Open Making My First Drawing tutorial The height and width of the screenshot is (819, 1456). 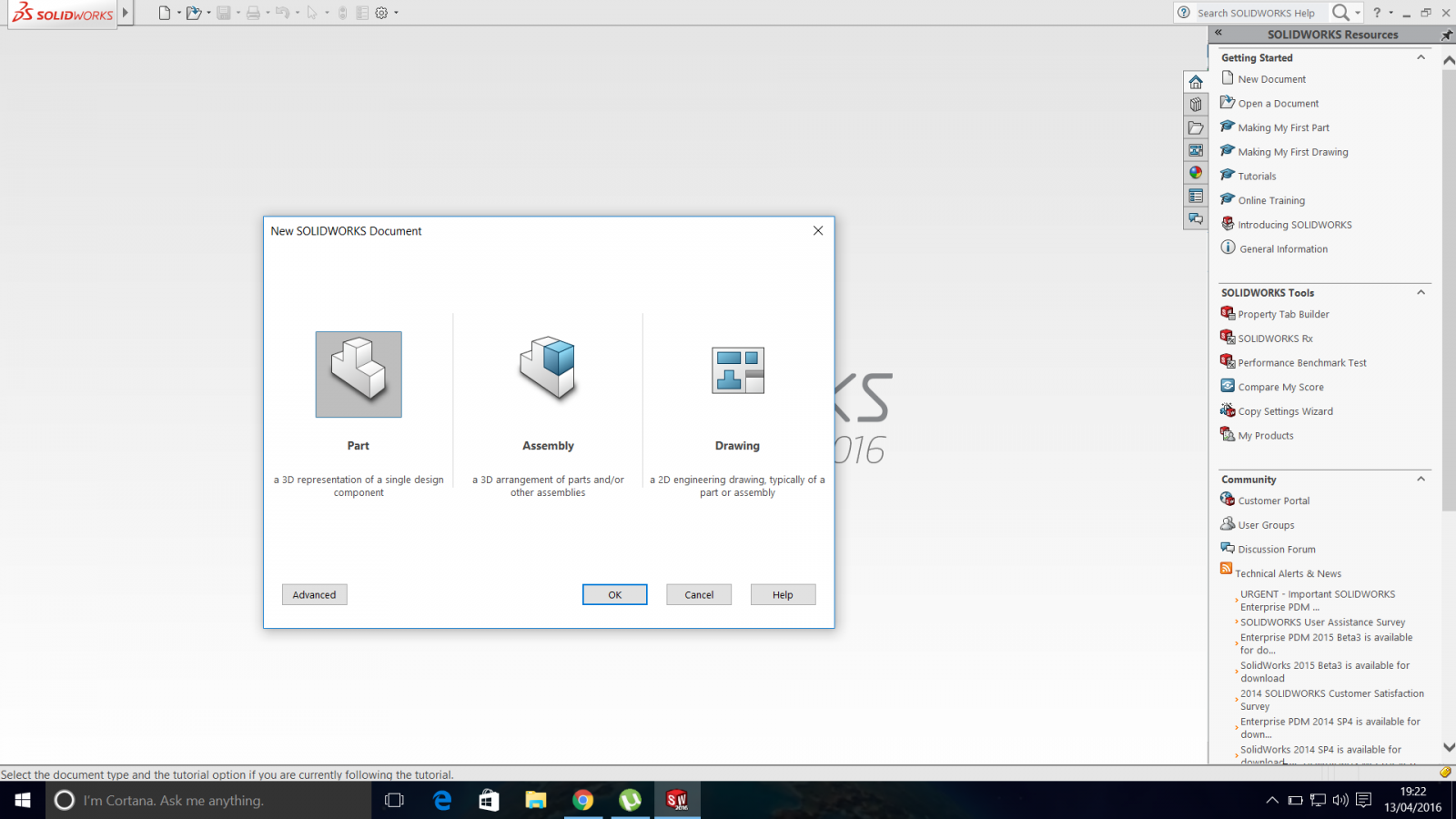coord(1293,152)
